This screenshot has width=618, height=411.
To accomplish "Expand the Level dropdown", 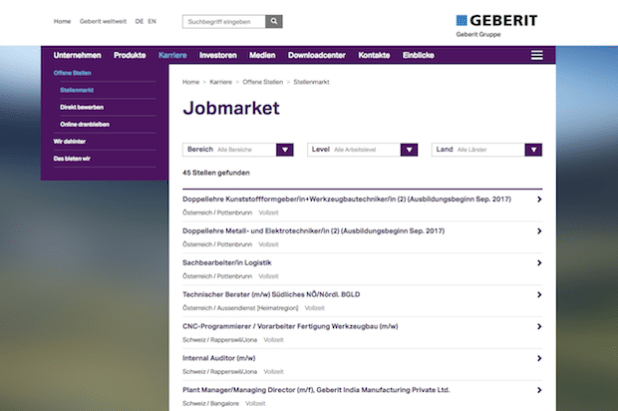I will tap(408, 149).
